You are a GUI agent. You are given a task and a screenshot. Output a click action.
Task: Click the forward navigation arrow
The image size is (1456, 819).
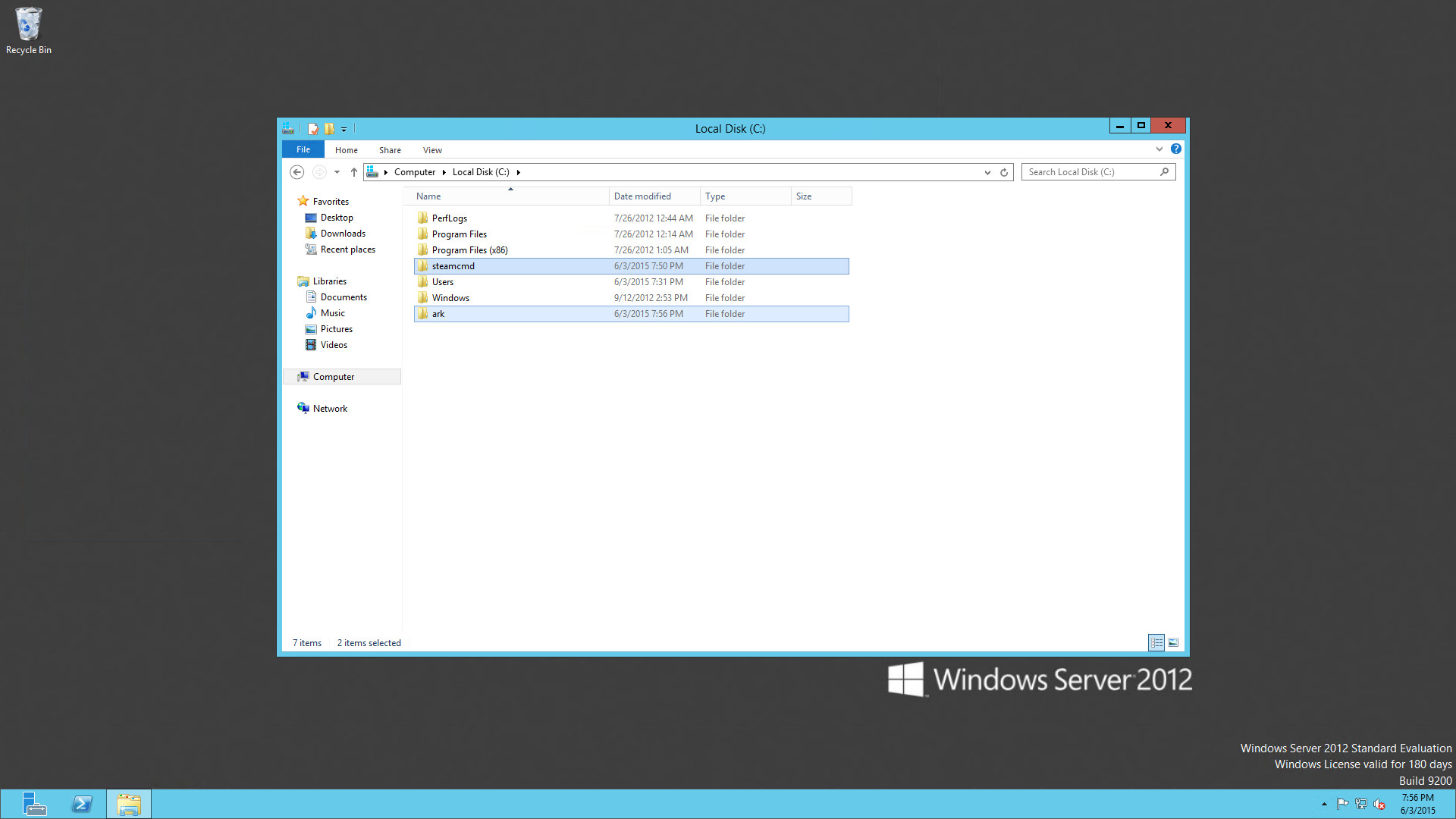319,172
